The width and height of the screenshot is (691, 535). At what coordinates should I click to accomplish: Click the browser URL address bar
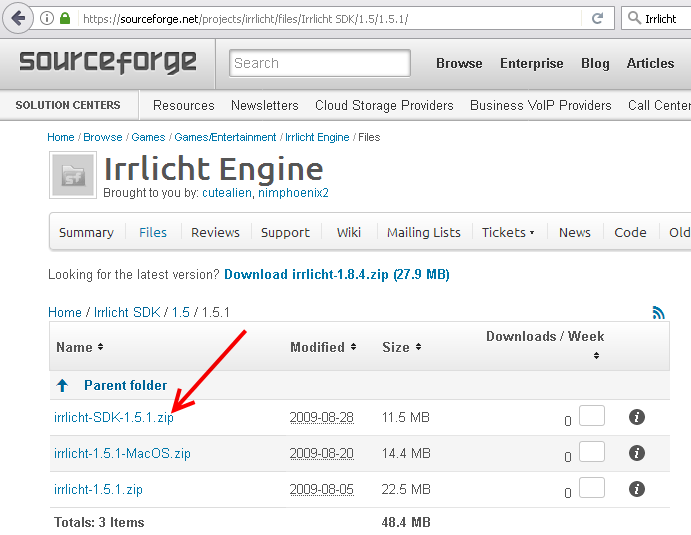click(328, 19)
